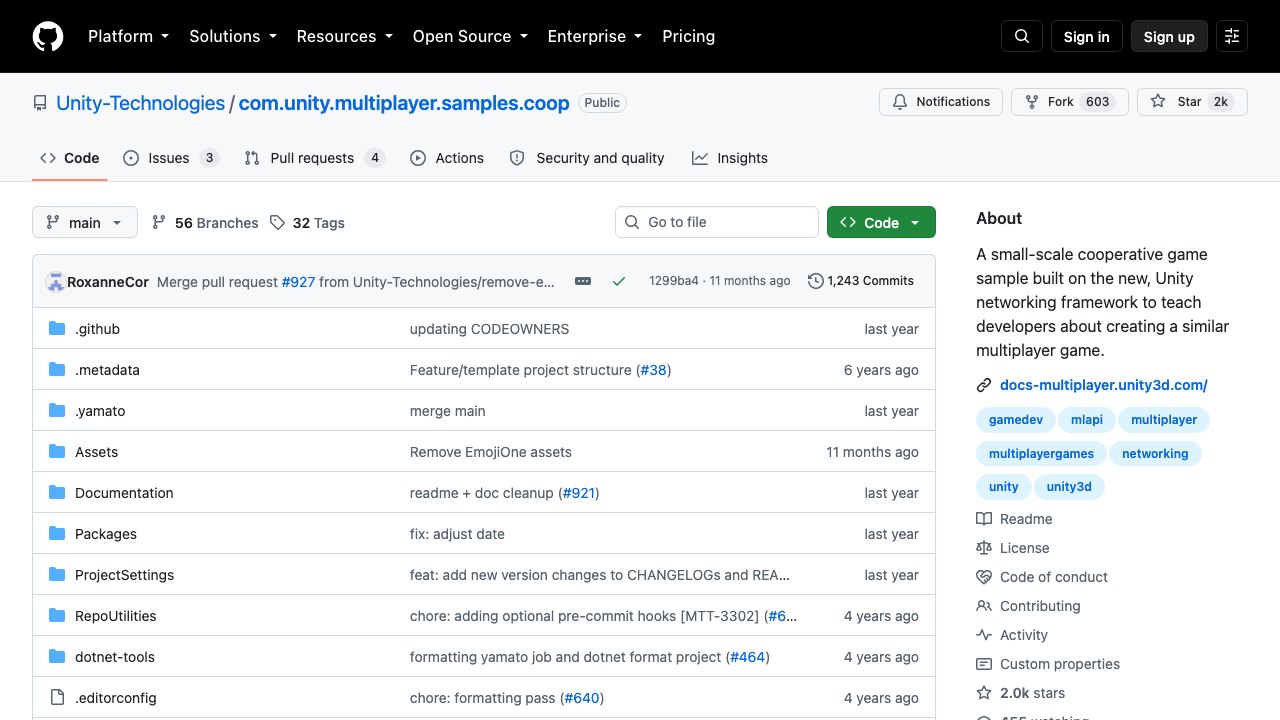The height and width of the screenshot is (720, 1280).
Task: Select the multiplayergames topic tag
Action: tap(1041, 454)
